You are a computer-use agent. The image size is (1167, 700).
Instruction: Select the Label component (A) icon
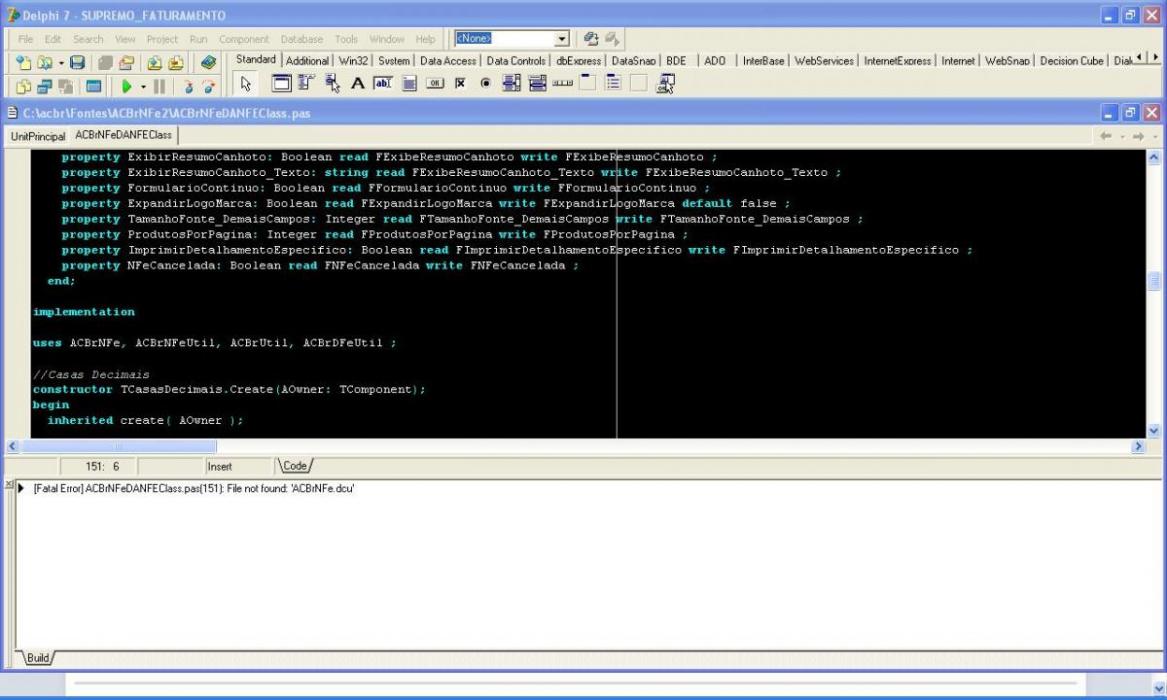[357, 84]
